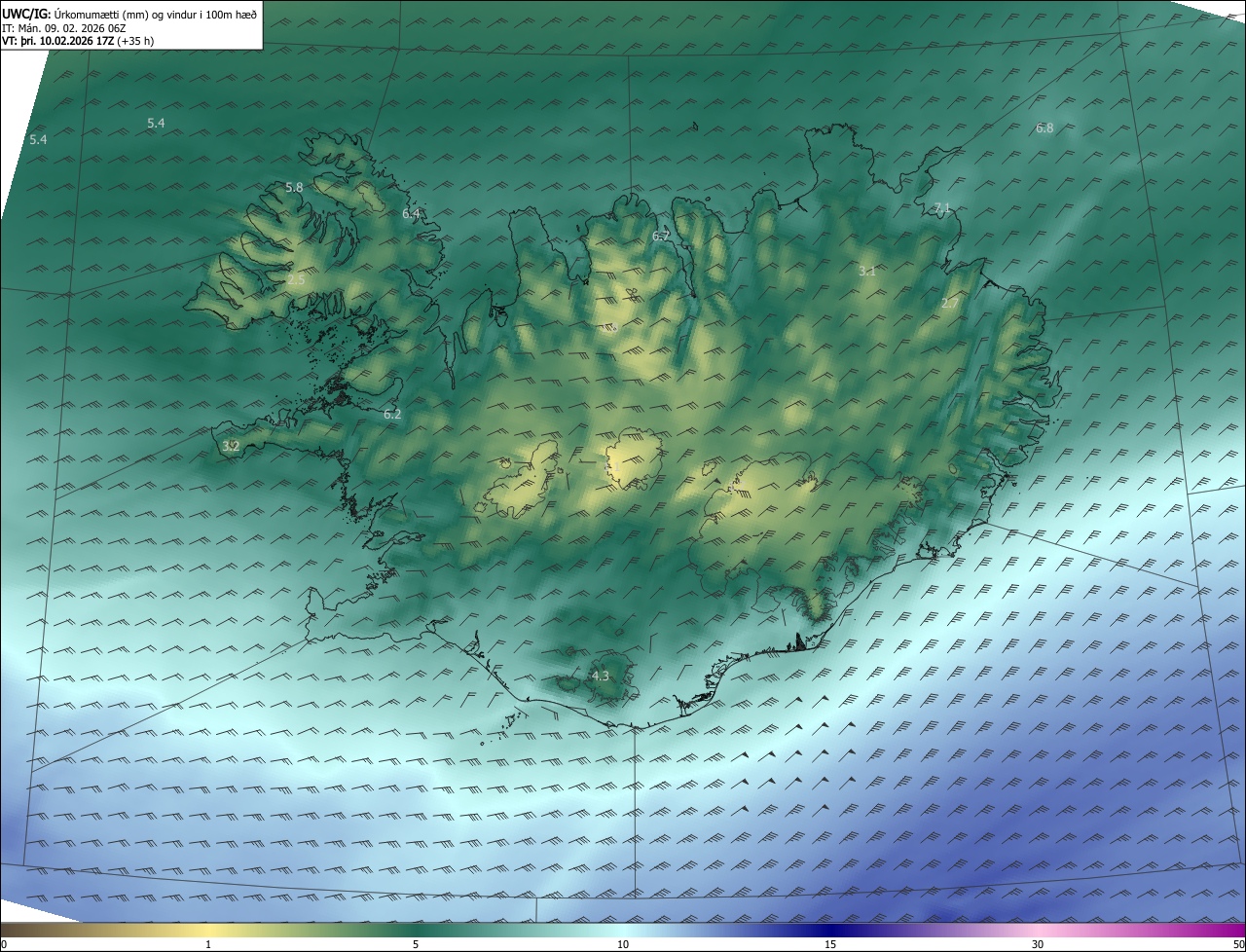The height and width of the screenshot is (952, 1246).
Task: Click the 5.8 value label in the Westfjords
Action: (294, 187)
